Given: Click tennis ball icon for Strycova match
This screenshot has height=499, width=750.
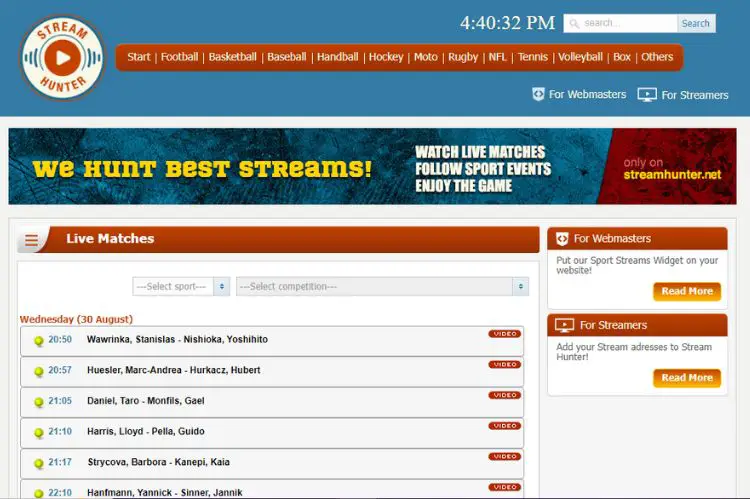Looking at the screenshot, I should pyautogui.click(x=39, y=463).
